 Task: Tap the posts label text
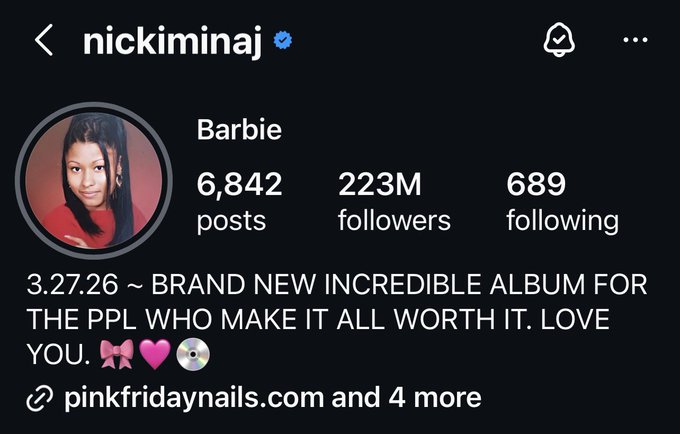click(231, 222)
